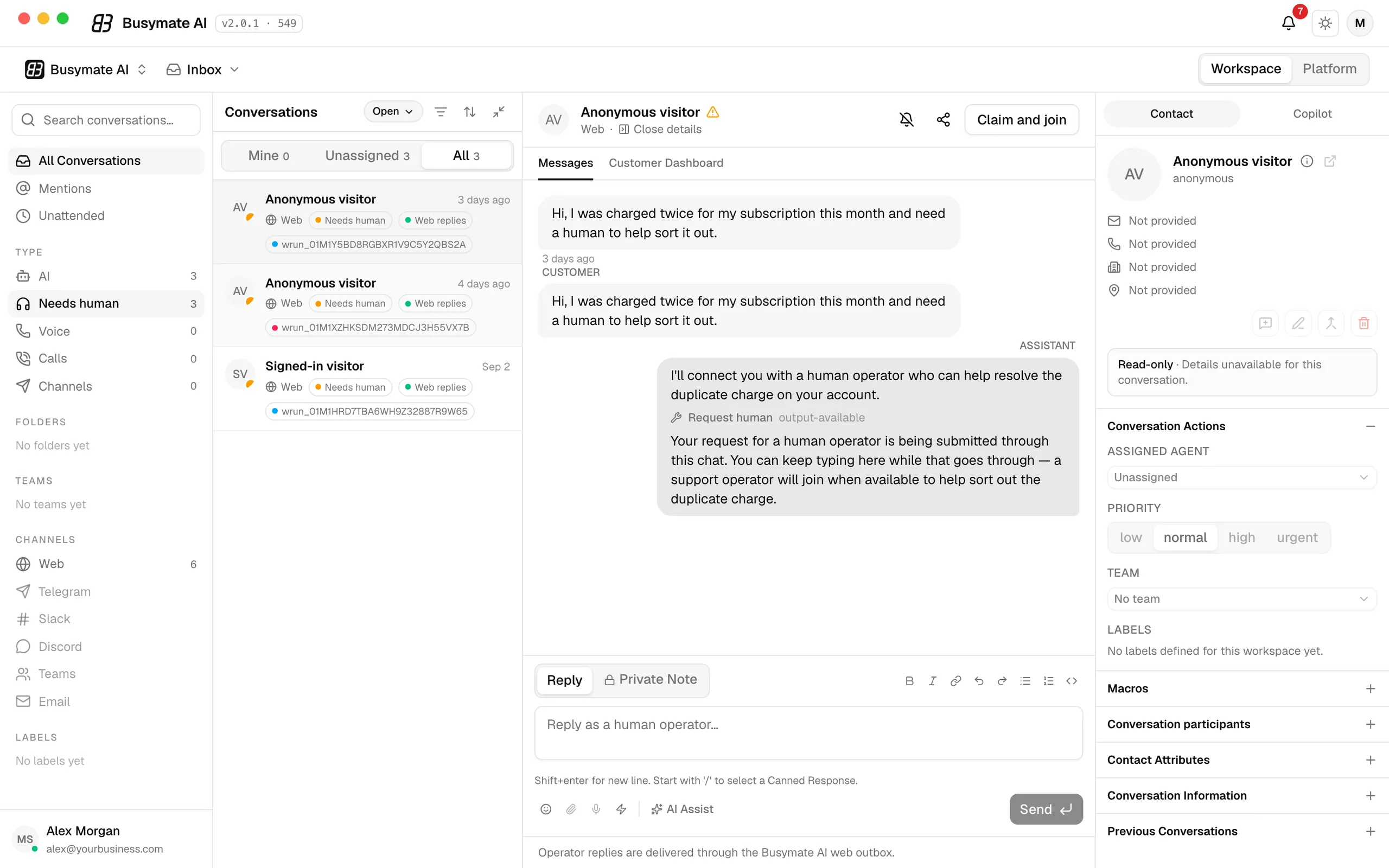Click the lightning quick action icon
The height and width of the screenshot is (868, 1389).
click(621, 809)
